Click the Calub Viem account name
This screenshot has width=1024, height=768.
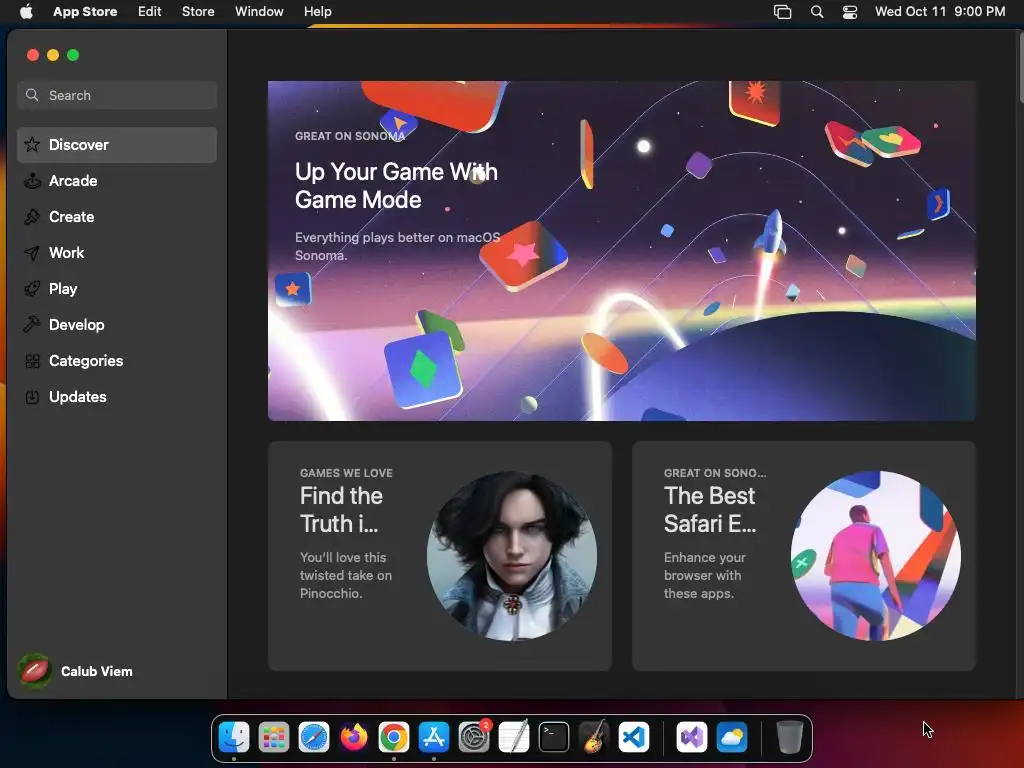click(97, 671)
